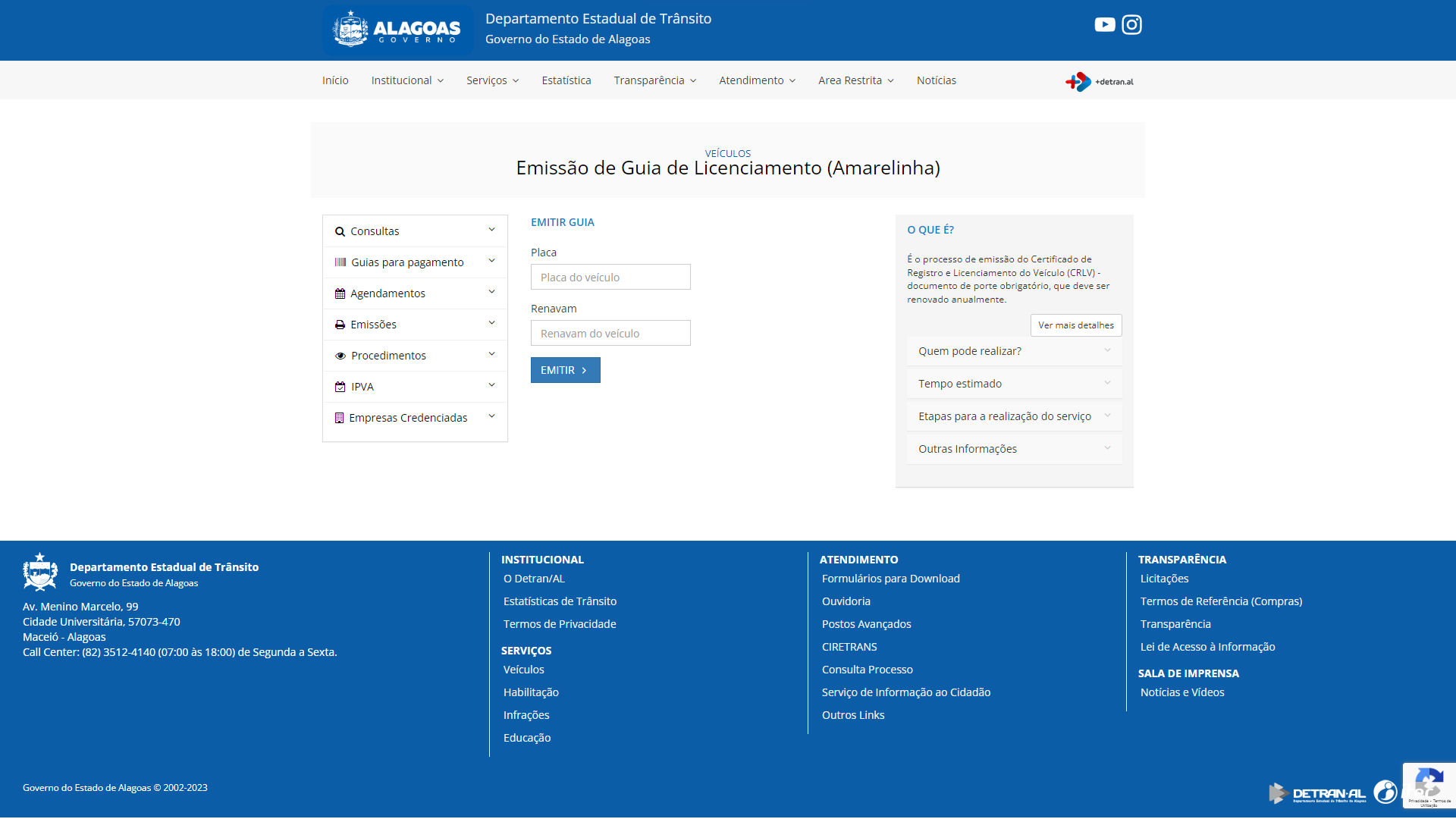The height and width of the screenshot is (819, 1456).
Task: Click the +detran.al logo
Action: pyautogui.click(x=1100, y=81)
